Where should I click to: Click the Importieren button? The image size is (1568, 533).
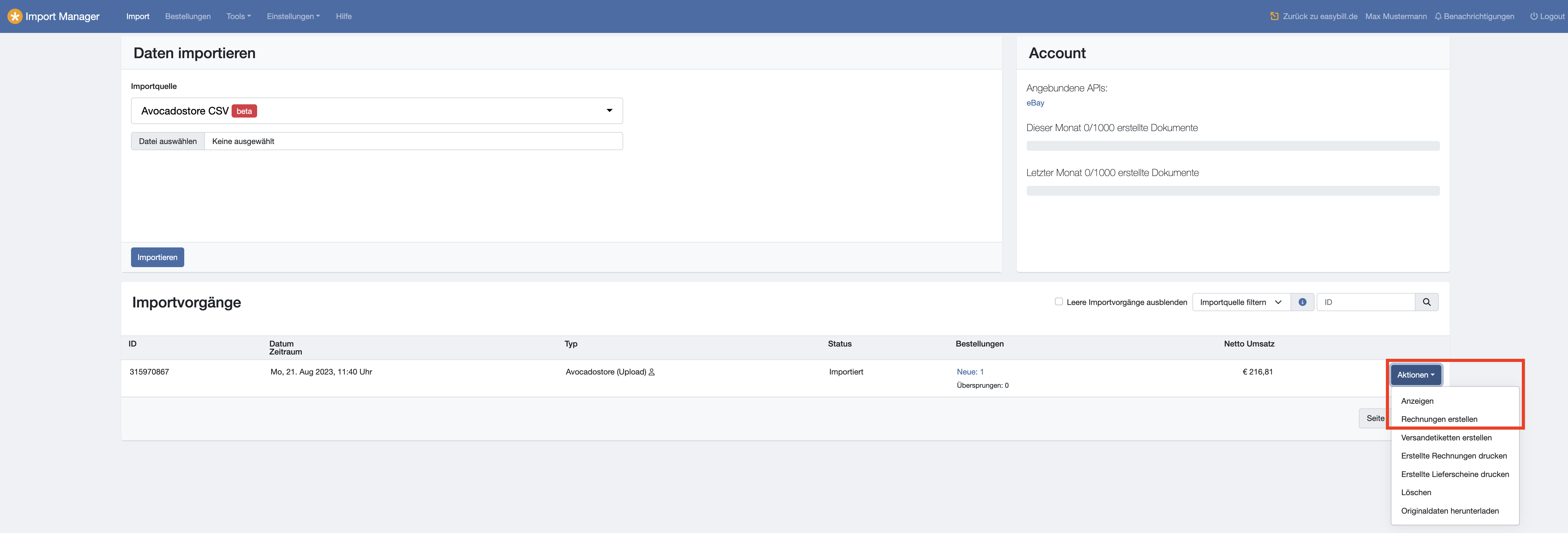pyautogui.click(x=157, y=257)
